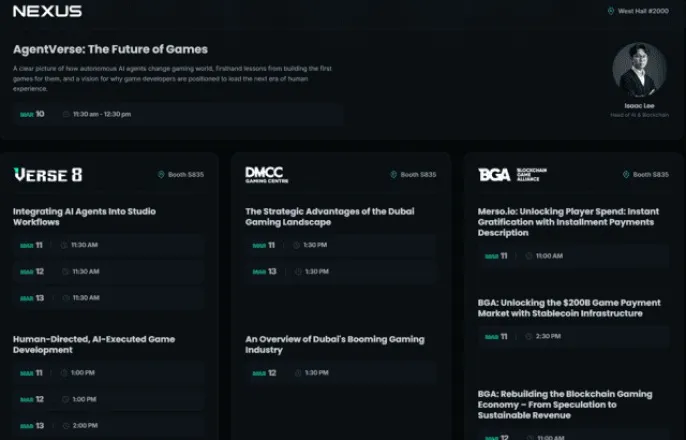
Task: Click the location pin in the Verse 8 card
Action: (x=161, y=175)
